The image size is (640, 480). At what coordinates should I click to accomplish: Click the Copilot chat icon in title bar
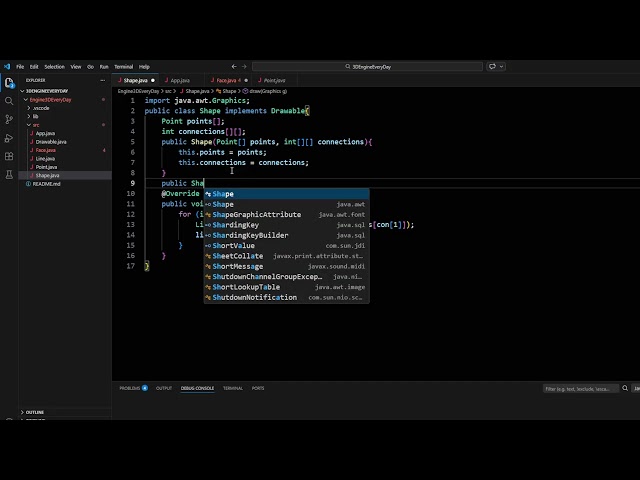pyautogui.click(x=492, y=67)
